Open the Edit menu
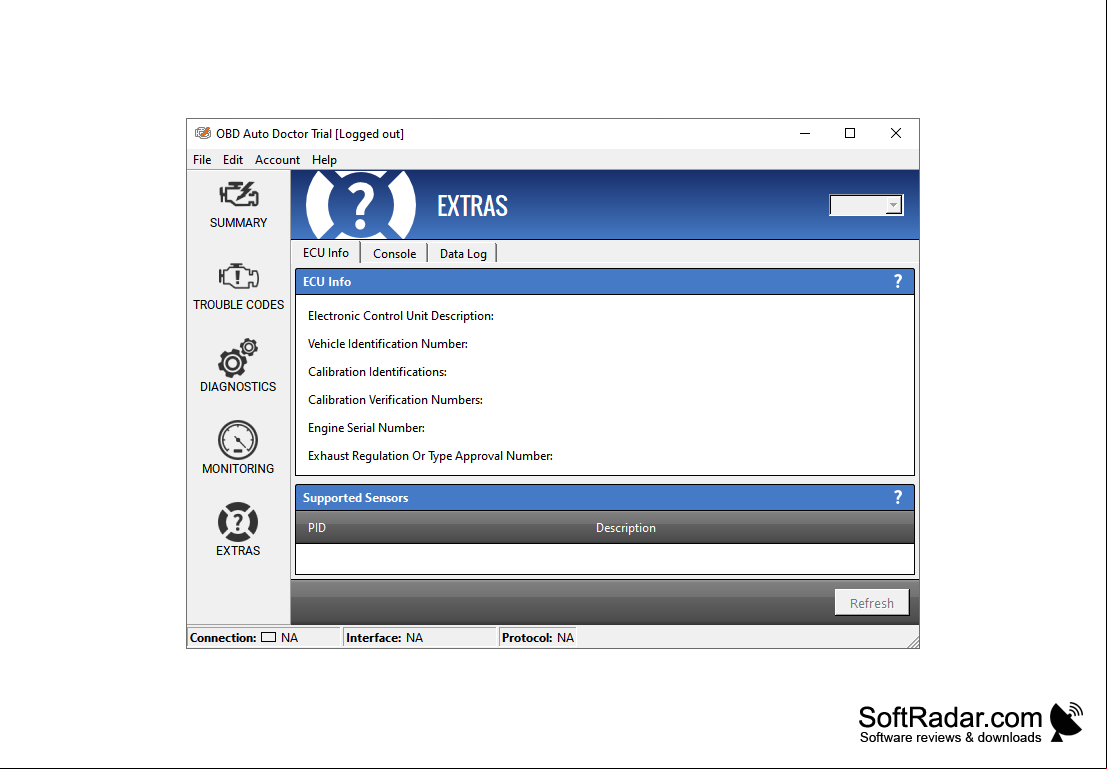The width and height of the screenshot is (1107, 769). 233,160
